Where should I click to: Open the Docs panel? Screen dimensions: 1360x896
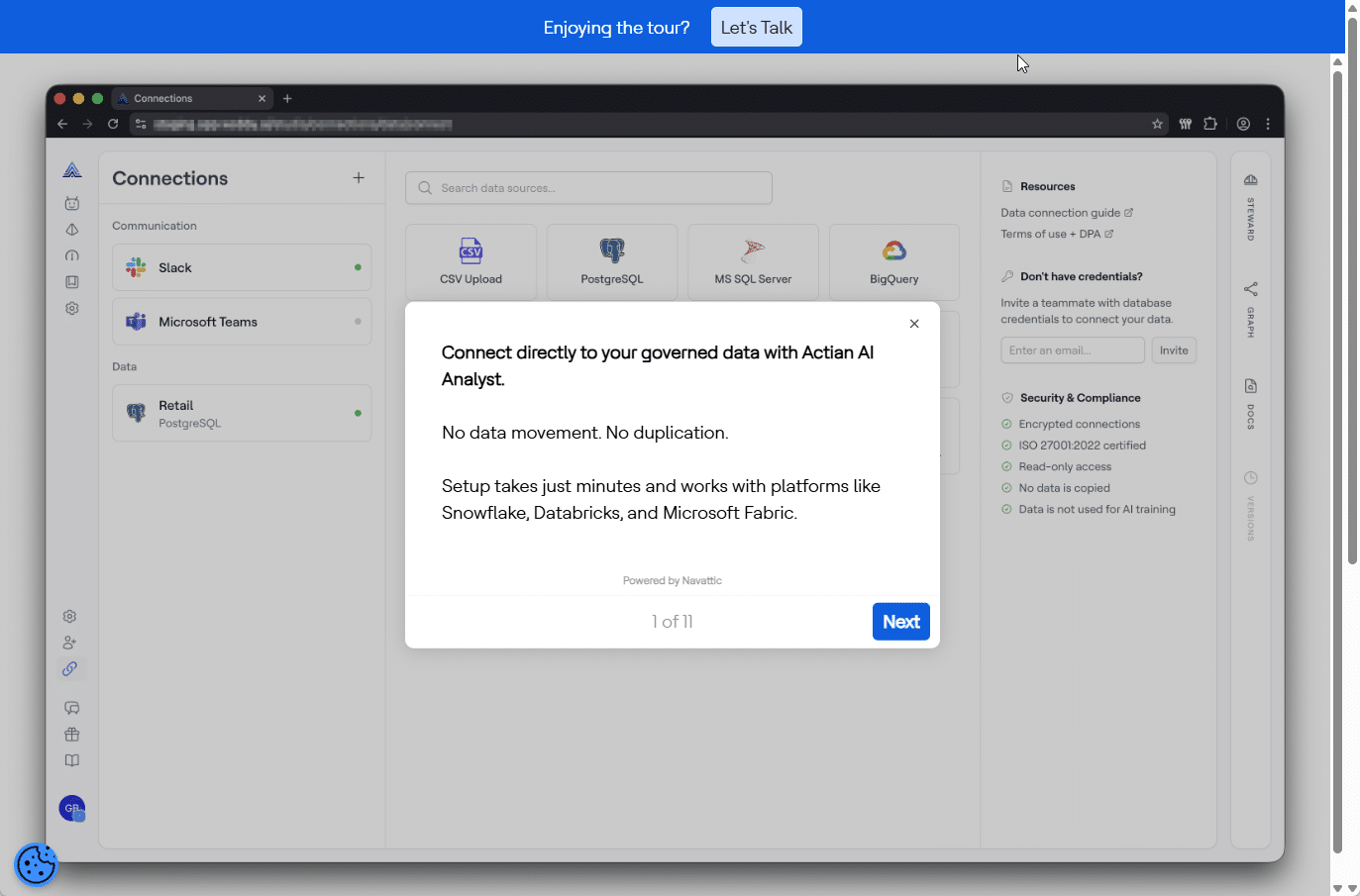pyautogui.click(x=1251, y=404)
